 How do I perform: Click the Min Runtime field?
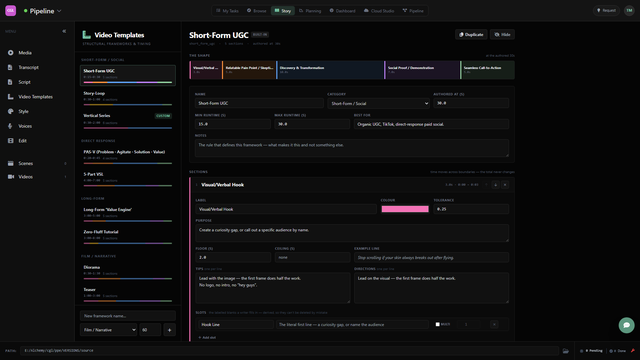[233, 124]
